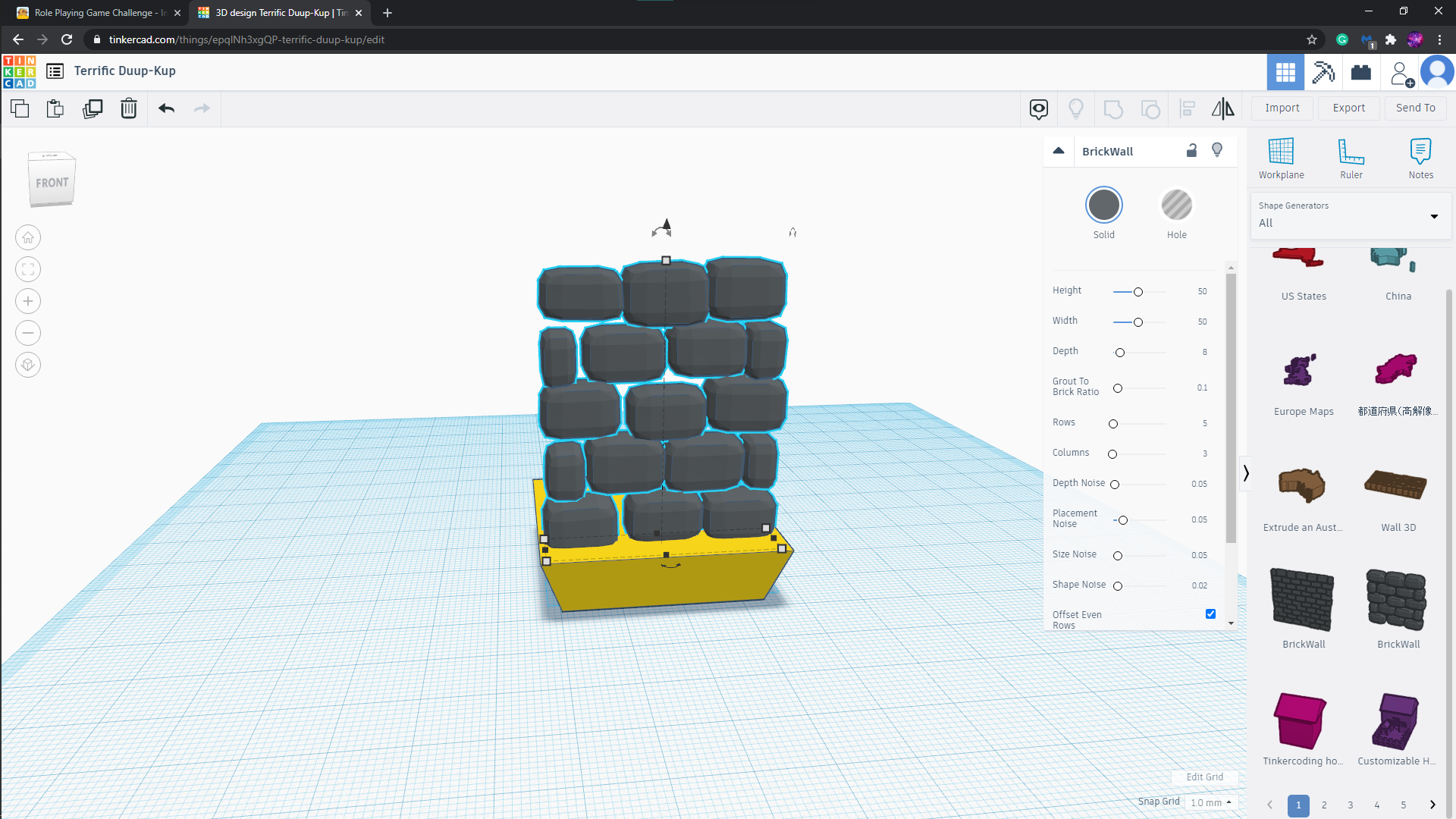
Task: Redo the last action
Action: (202, 108)
